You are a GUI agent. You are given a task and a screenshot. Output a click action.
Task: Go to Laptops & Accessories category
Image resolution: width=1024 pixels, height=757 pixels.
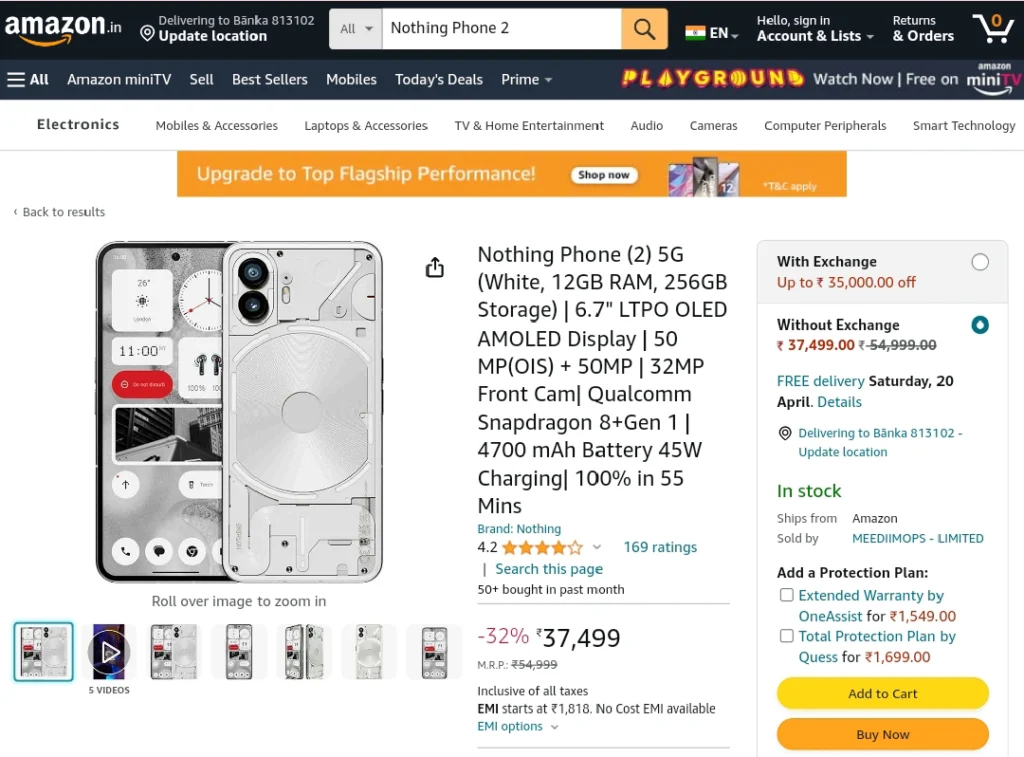point(366,125)
